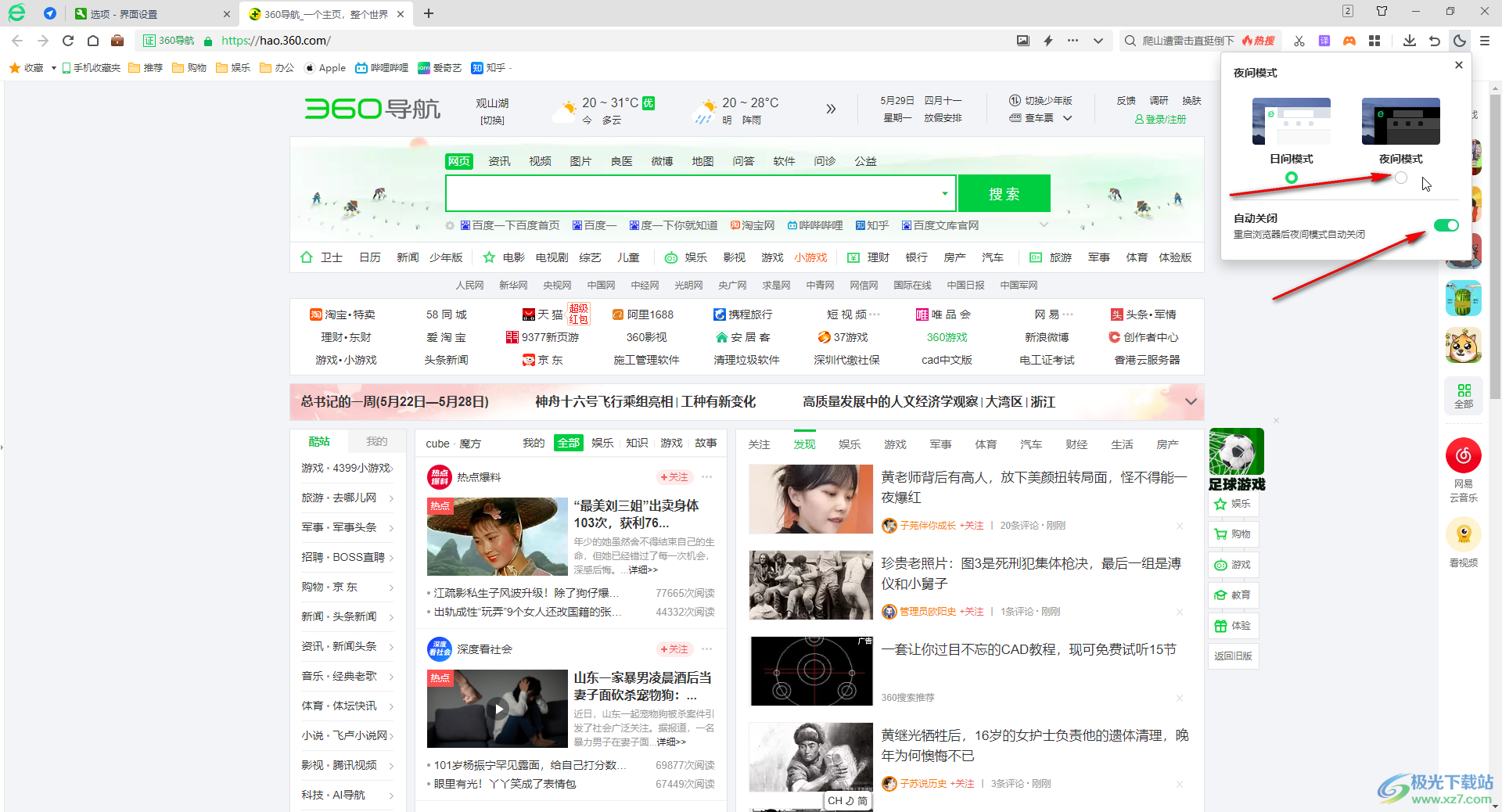Screen dimensions: 1502x812
Task: Open a new browser tab
Action: (x=429, y=13)
